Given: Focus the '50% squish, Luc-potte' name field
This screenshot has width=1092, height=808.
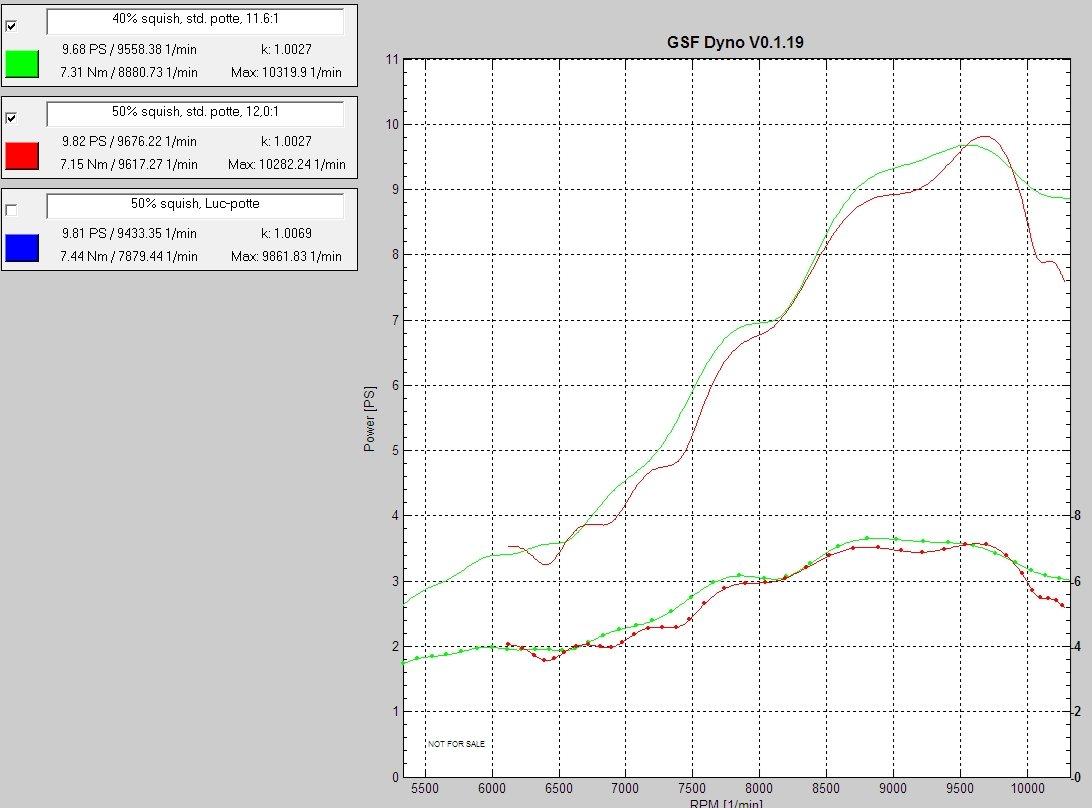Looking at the screenshot, I should click(x=195, y=205).
